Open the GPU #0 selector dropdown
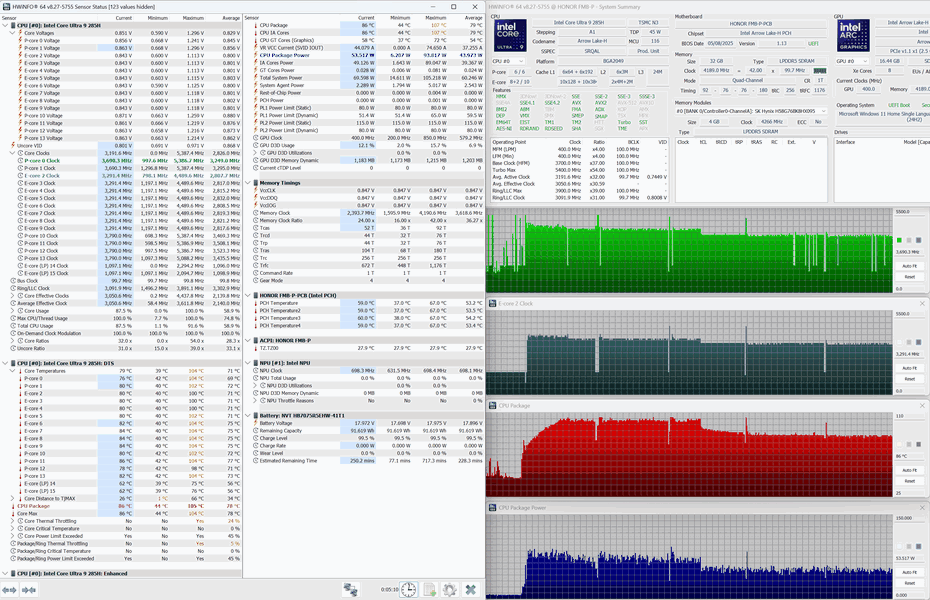 click(x=852, y=61)
